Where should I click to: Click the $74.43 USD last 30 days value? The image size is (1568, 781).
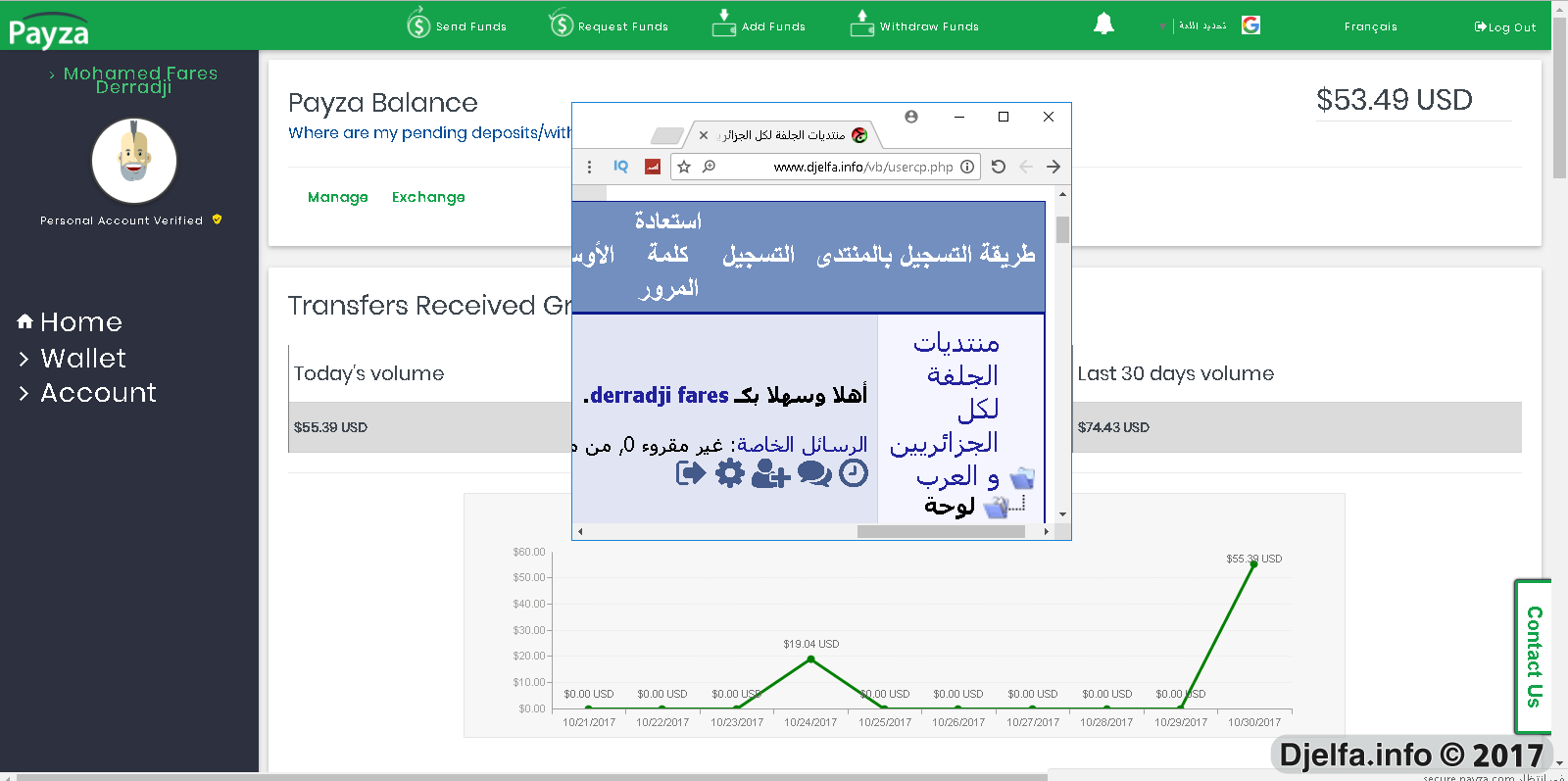(x=1113, y=427)
